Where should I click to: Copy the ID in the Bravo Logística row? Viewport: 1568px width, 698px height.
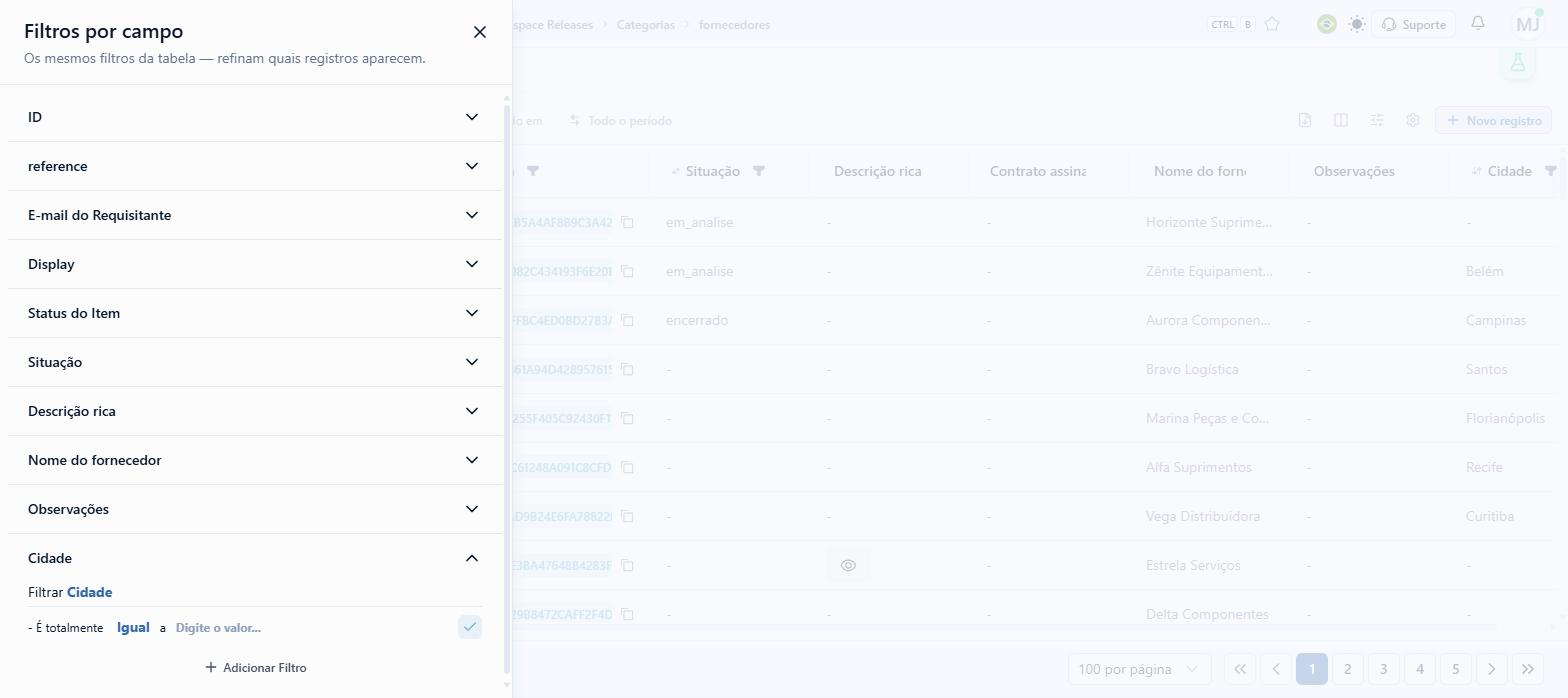coord(627,369)
